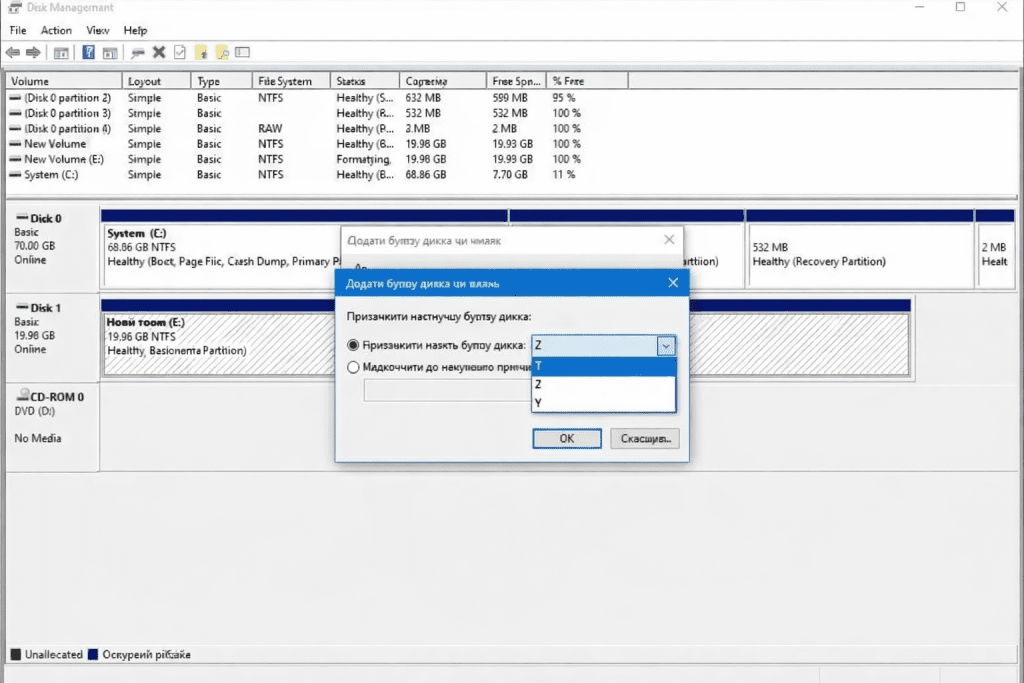Image resolution: width=1024 pixels, height=683 pixels.
Task: Close the front drive letter dialog
Action: coord(673,283)
